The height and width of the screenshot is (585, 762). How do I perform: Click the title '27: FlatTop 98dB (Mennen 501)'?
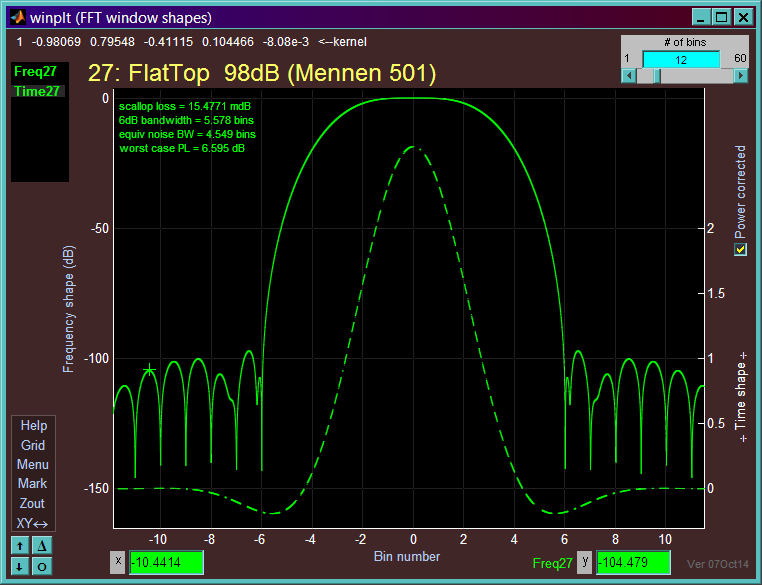[x=262, y=73]
